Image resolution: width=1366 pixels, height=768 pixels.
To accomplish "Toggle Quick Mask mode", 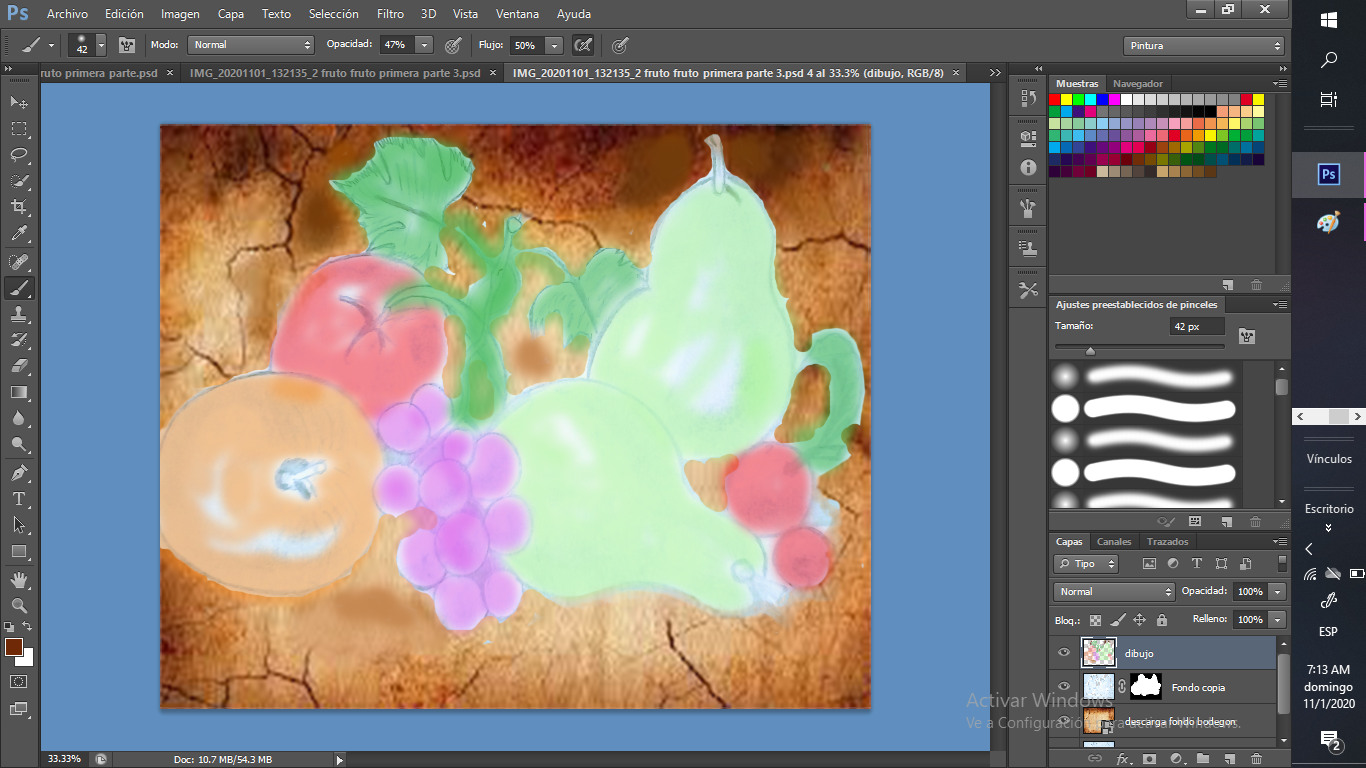I will click(x=19, y=681).
